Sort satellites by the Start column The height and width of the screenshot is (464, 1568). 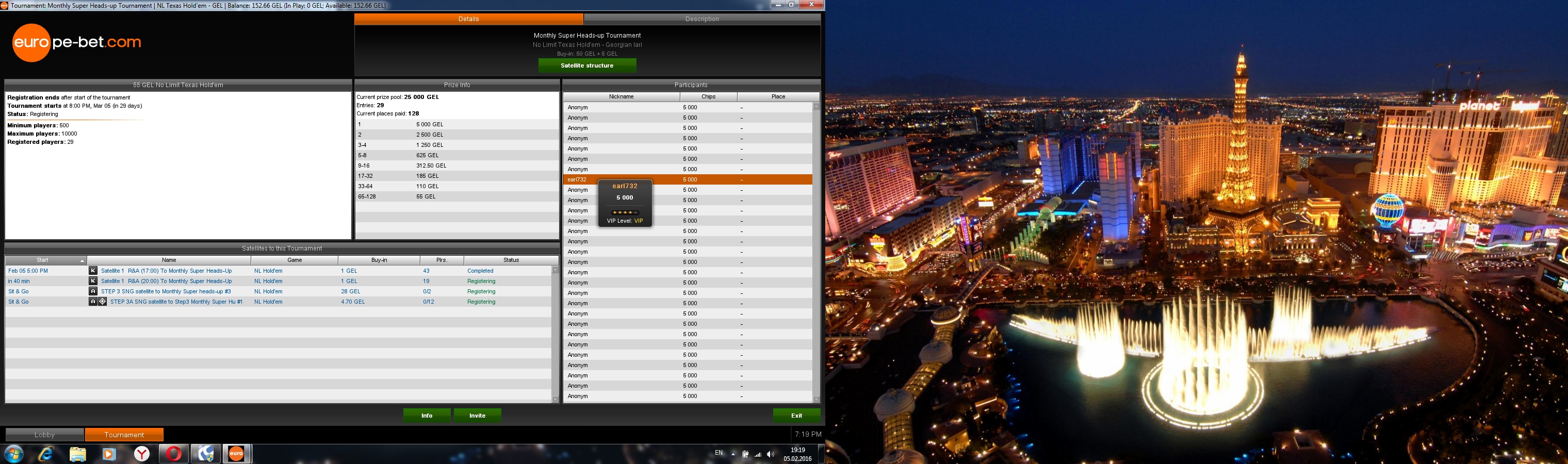43,260
